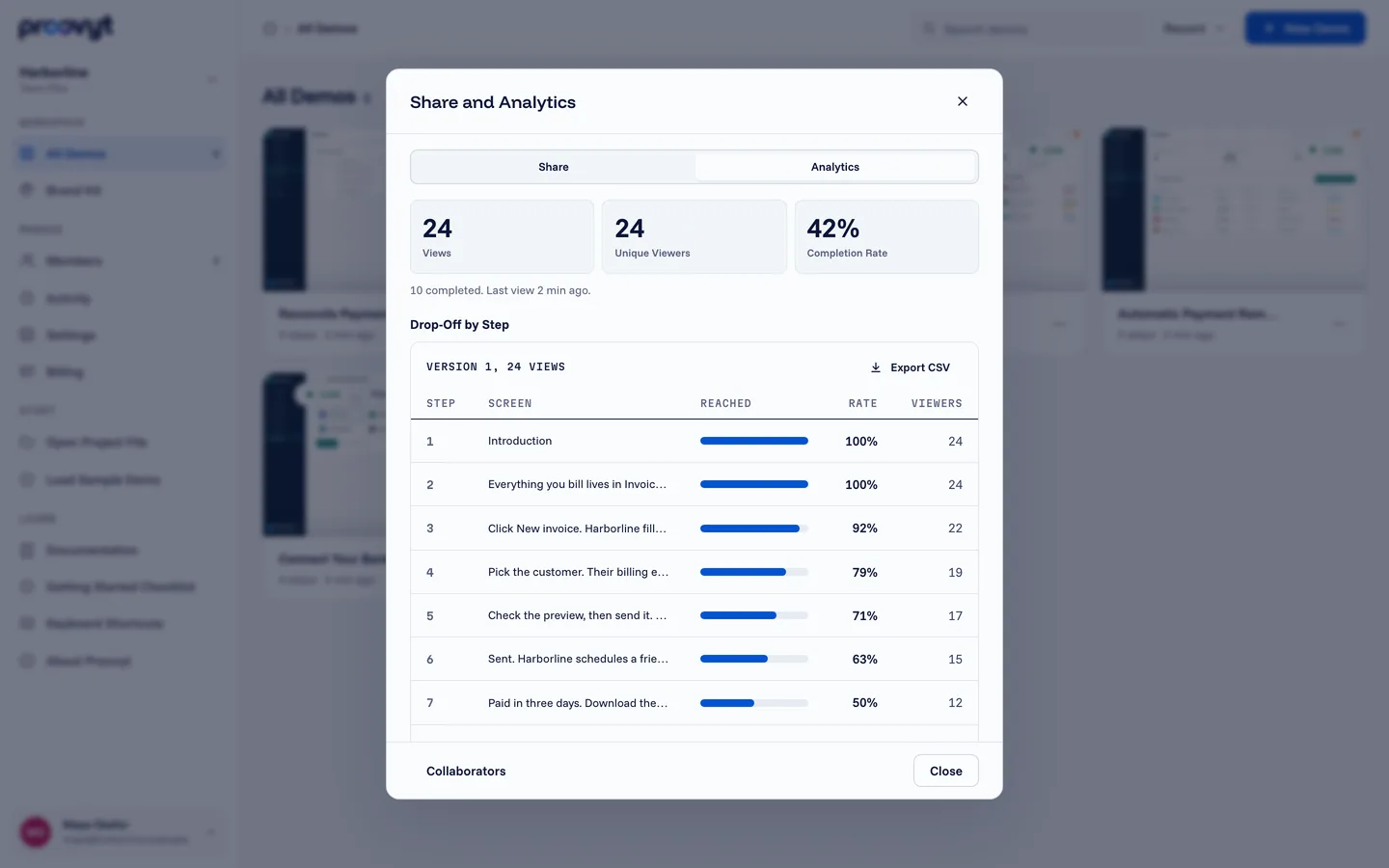The height and width of the screenshot is (868, 1389).
Task: Click the RATE column header
Action: coord(863,403)
